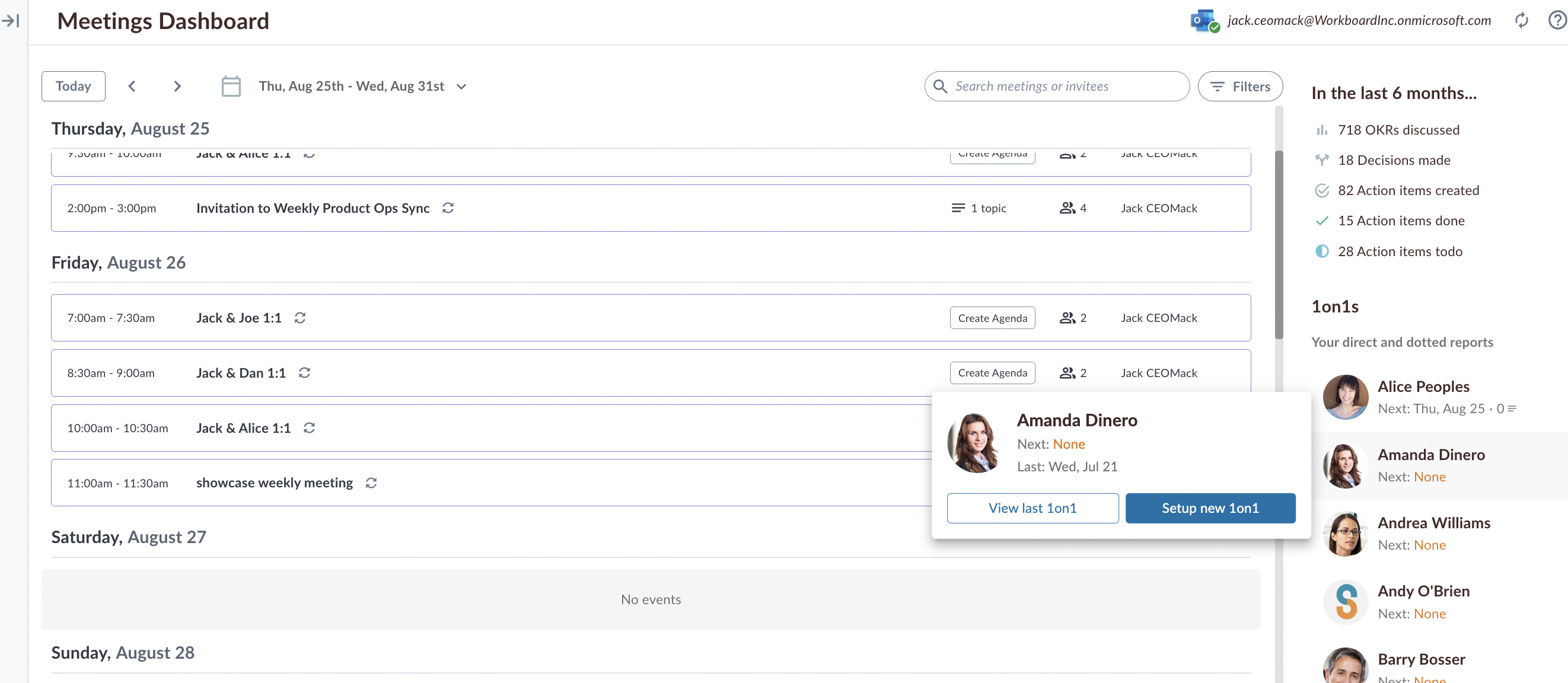The height and width of the screenshot is (683, 1568).
Task: Click 18 Decisions made stat
Action: point(1394,160)
